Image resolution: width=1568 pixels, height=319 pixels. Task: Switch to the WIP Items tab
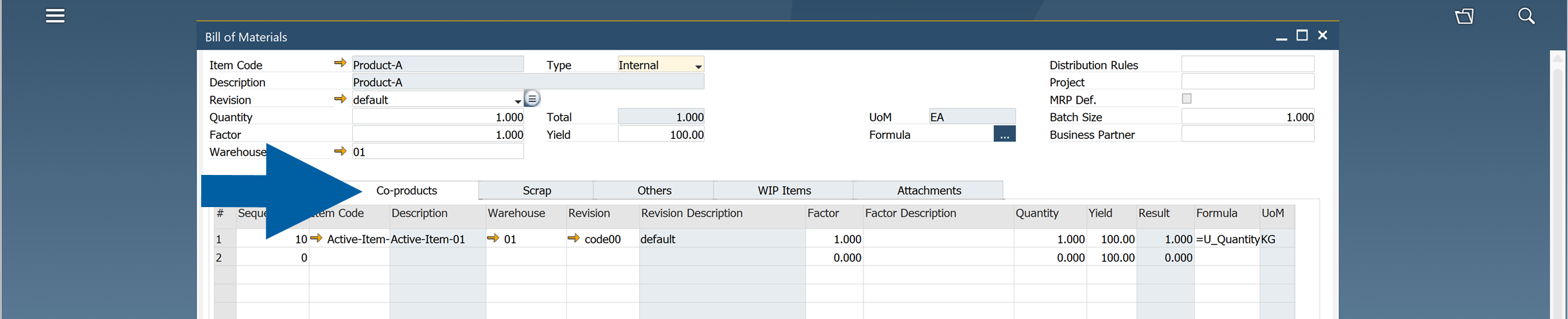coord(784,190)
